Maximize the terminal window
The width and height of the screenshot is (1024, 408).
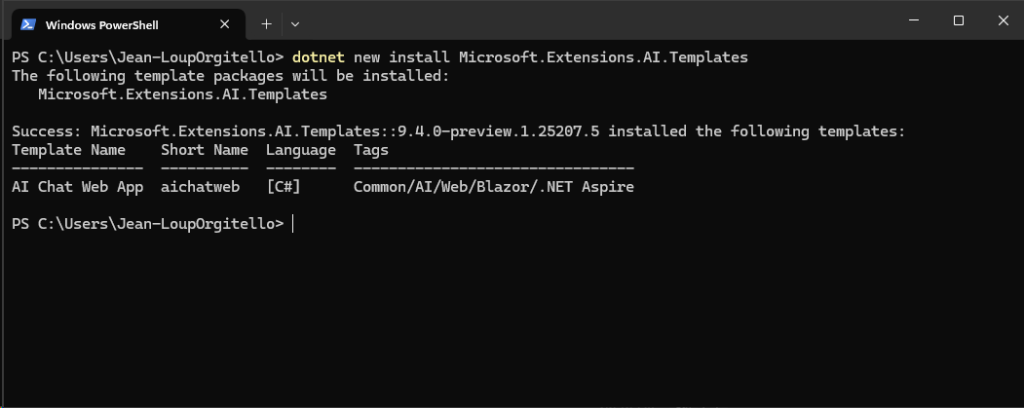958,21
